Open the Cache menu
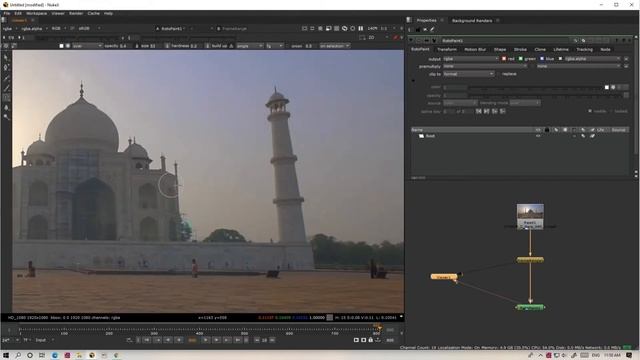The height and width of the screenshot is (360, 640). coord(93,13)
